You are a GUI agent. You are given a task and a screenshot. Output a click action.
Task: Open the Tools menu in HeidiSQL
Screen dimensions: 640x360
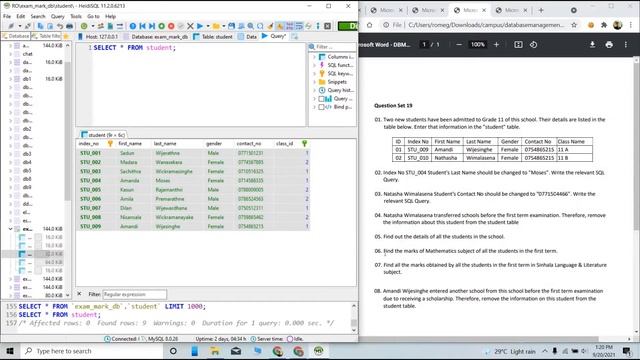coord(76,16)
